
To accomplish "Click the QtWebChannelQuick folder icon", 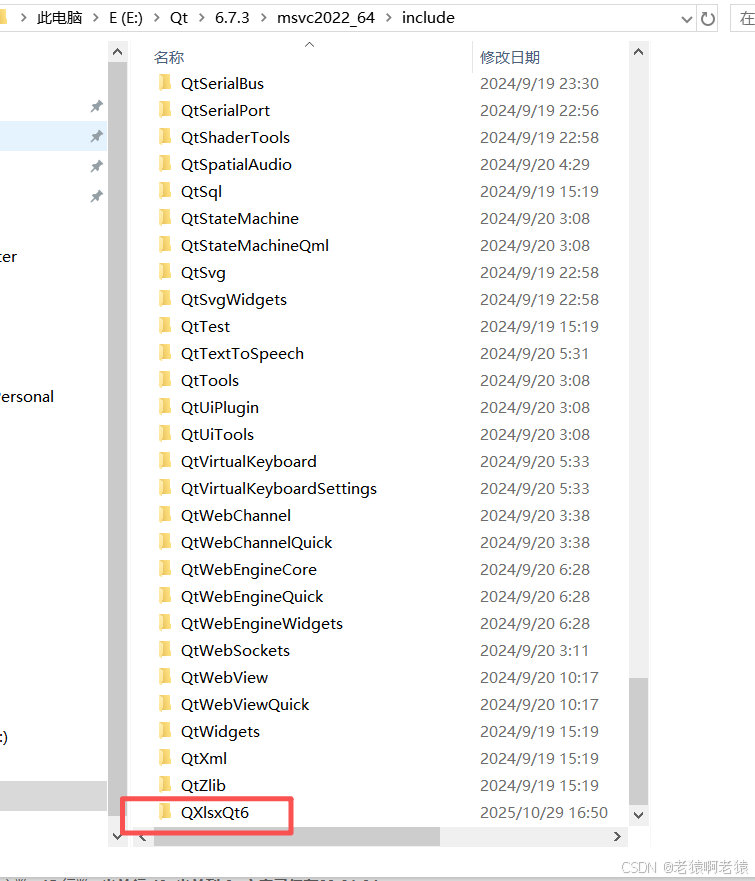I will pyautogui.click(x=165, y=542).
